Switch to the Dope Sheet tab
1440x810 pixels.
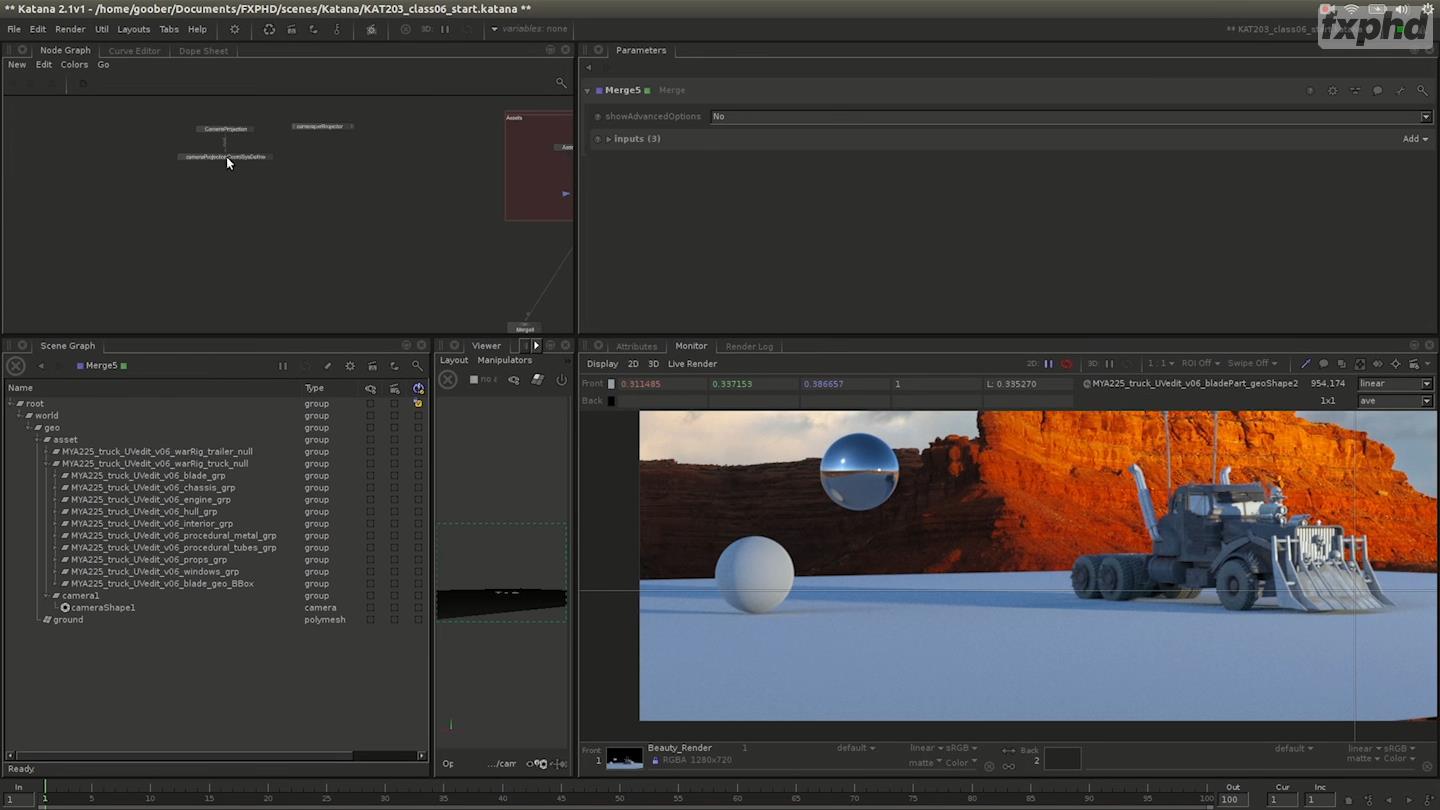(x=203, y=51)
